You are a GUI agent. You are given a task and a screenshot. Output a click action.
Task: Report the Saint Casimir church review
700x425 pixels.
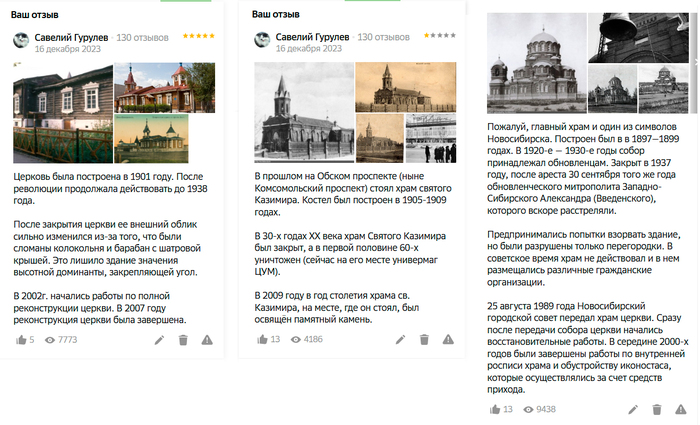coord(448,340)
